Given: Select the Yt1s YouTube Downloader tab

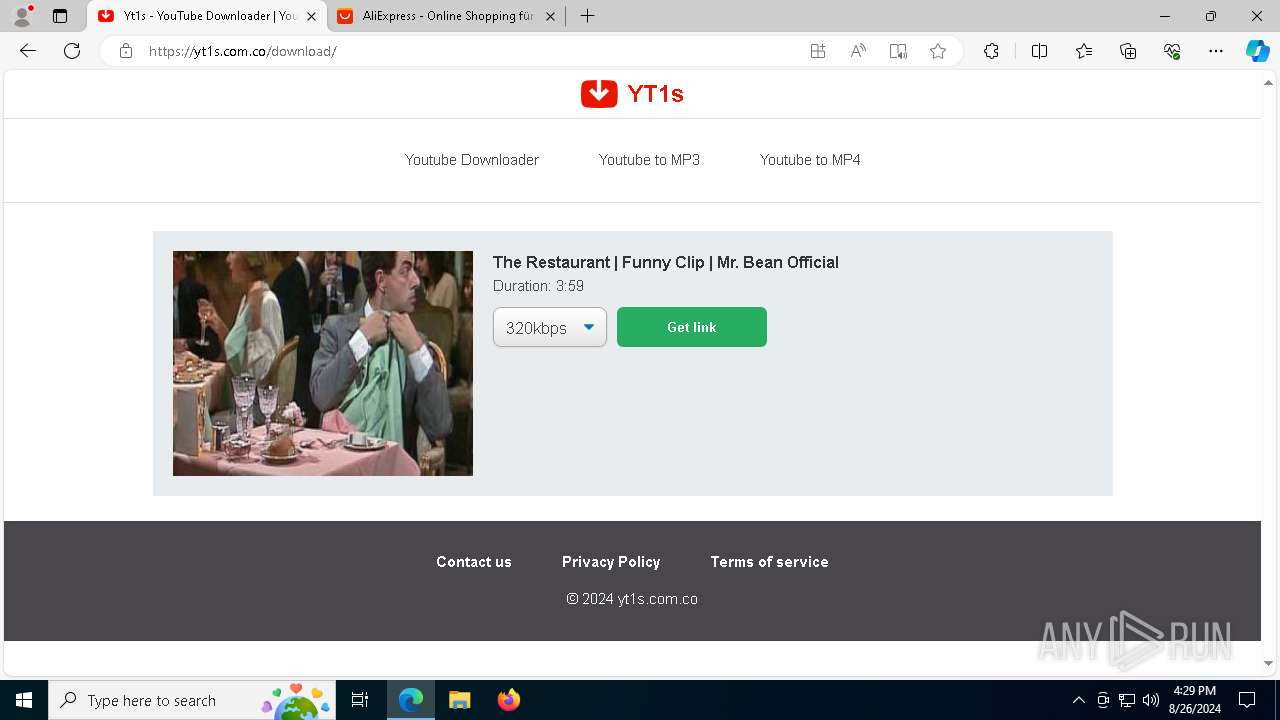Looking at the screenshot, I should point(207,16).
